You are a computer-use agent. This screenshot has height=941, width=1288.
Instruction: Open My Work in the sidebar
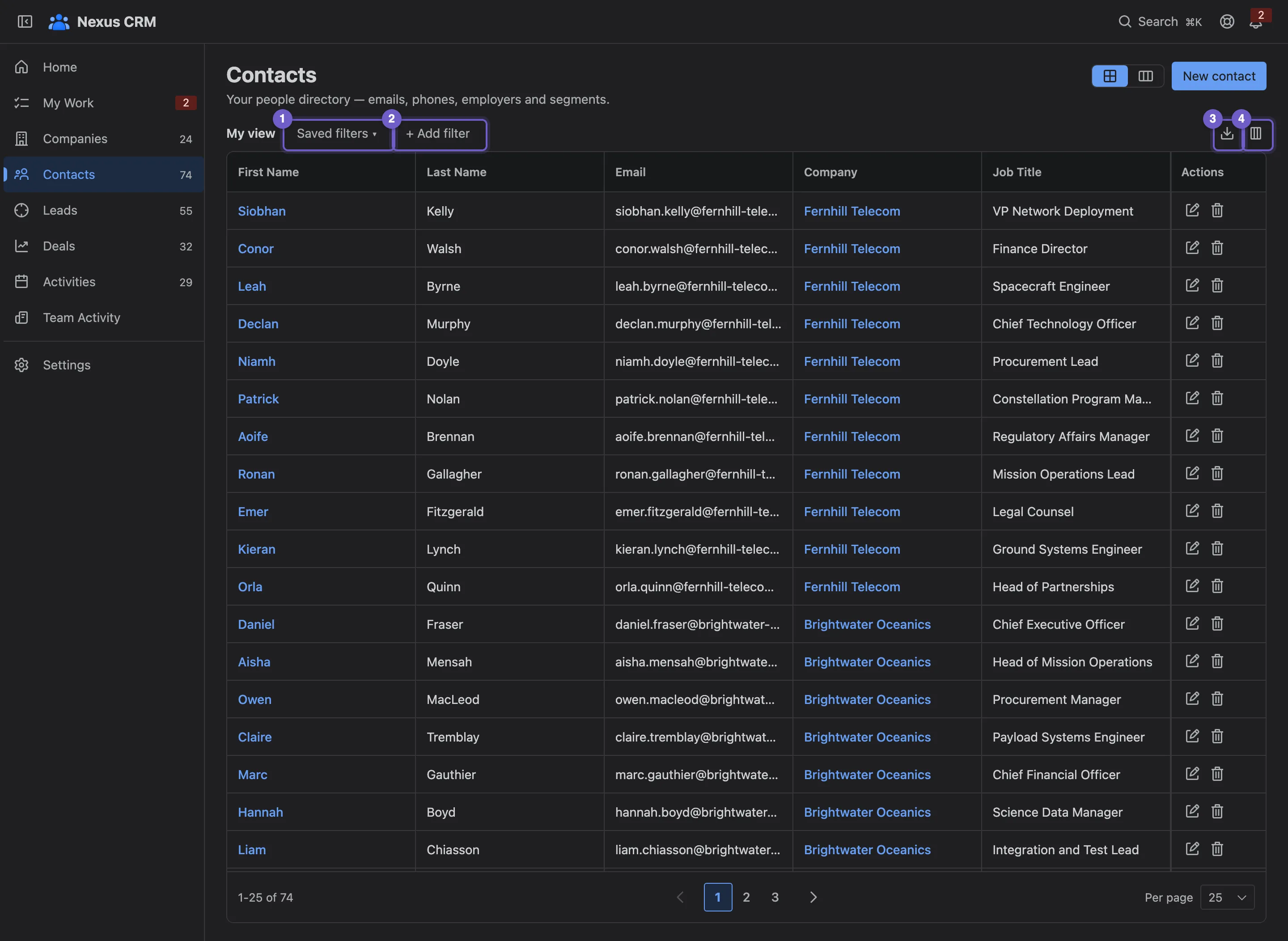click(x=104, y=103)
